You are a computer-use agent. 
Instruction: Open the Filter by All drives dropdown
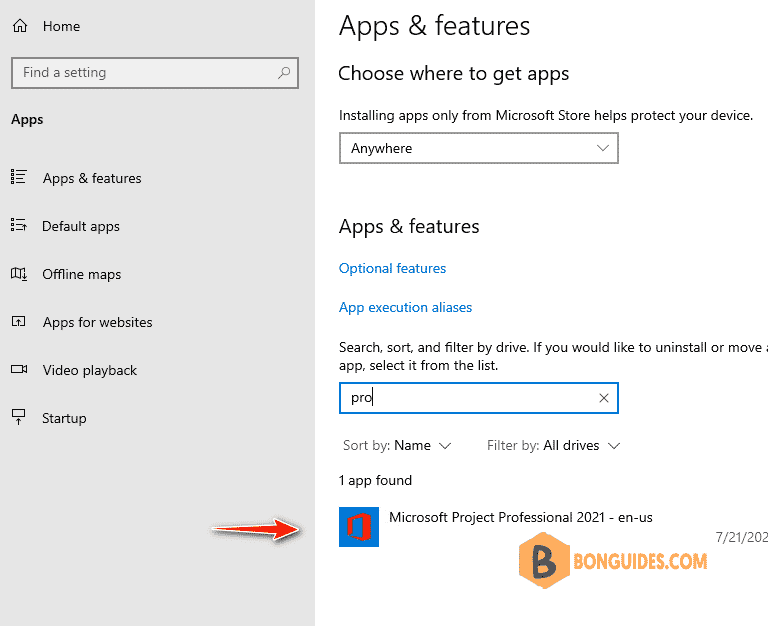point(553,445)
